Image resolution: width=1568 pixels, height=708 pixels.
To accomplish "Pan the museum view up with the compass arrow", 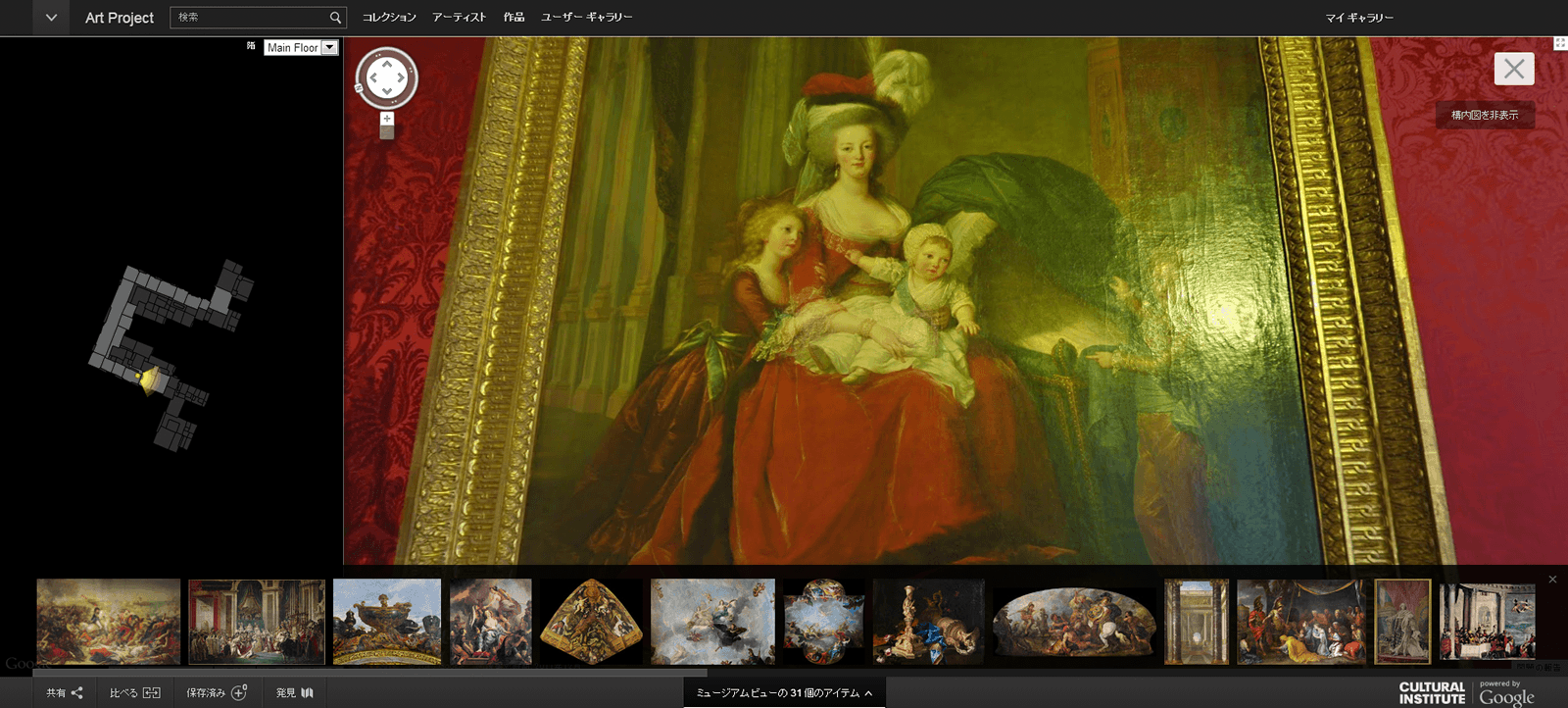I will (x=387, y=63).
